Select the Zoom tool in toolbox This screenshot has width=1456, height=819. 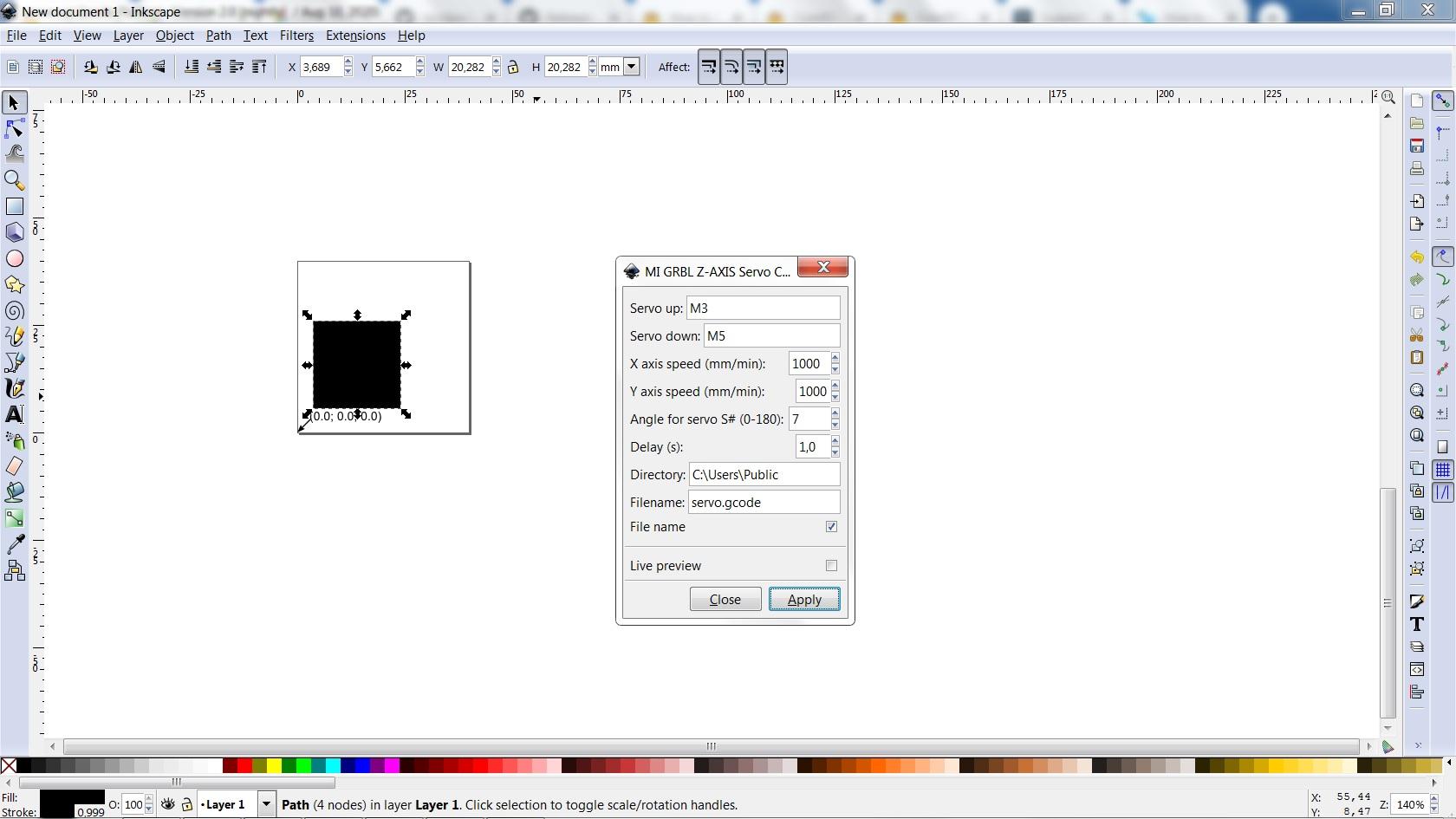pos(14,181)
